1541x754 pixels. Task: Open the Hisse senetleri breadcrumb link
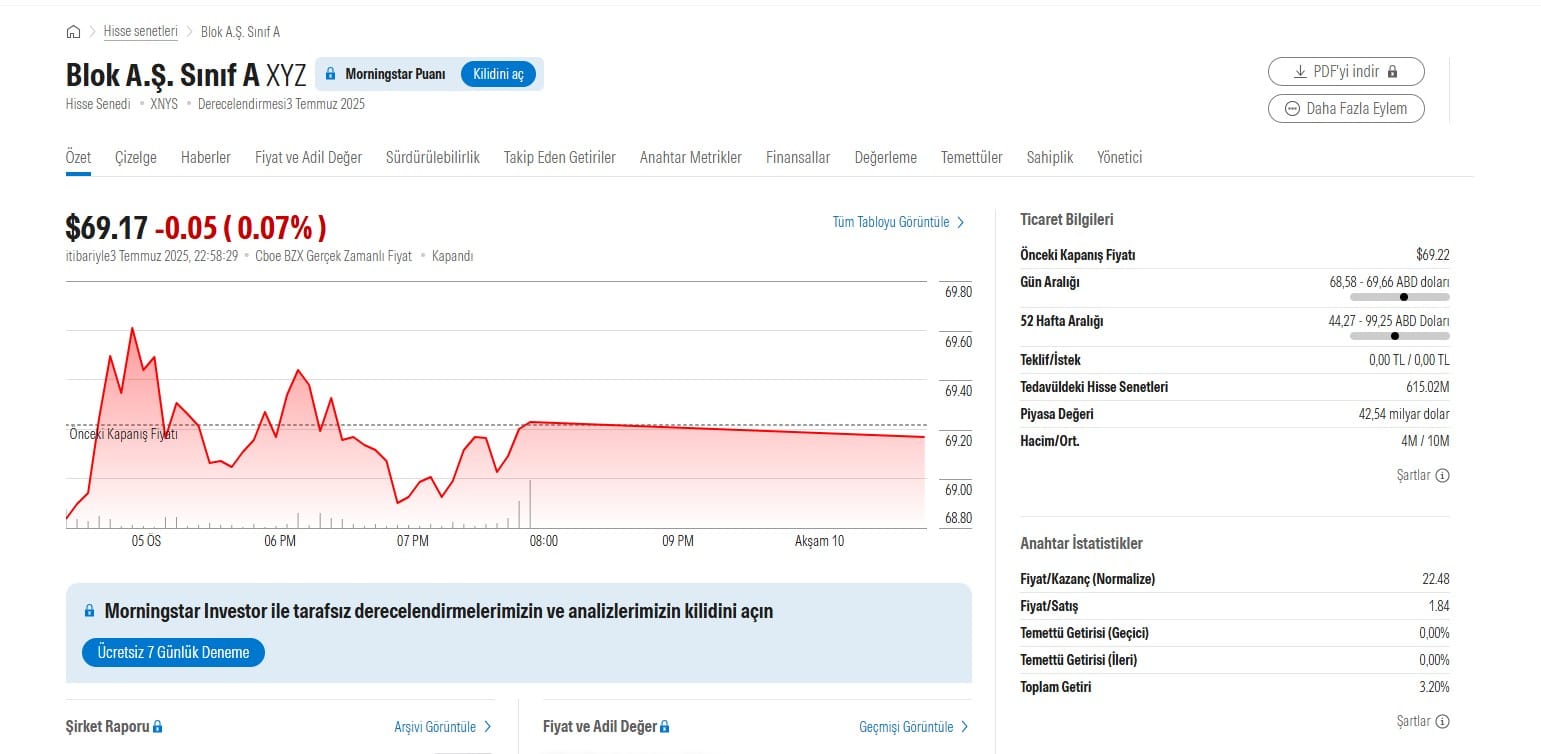click(x=141, y=32)
